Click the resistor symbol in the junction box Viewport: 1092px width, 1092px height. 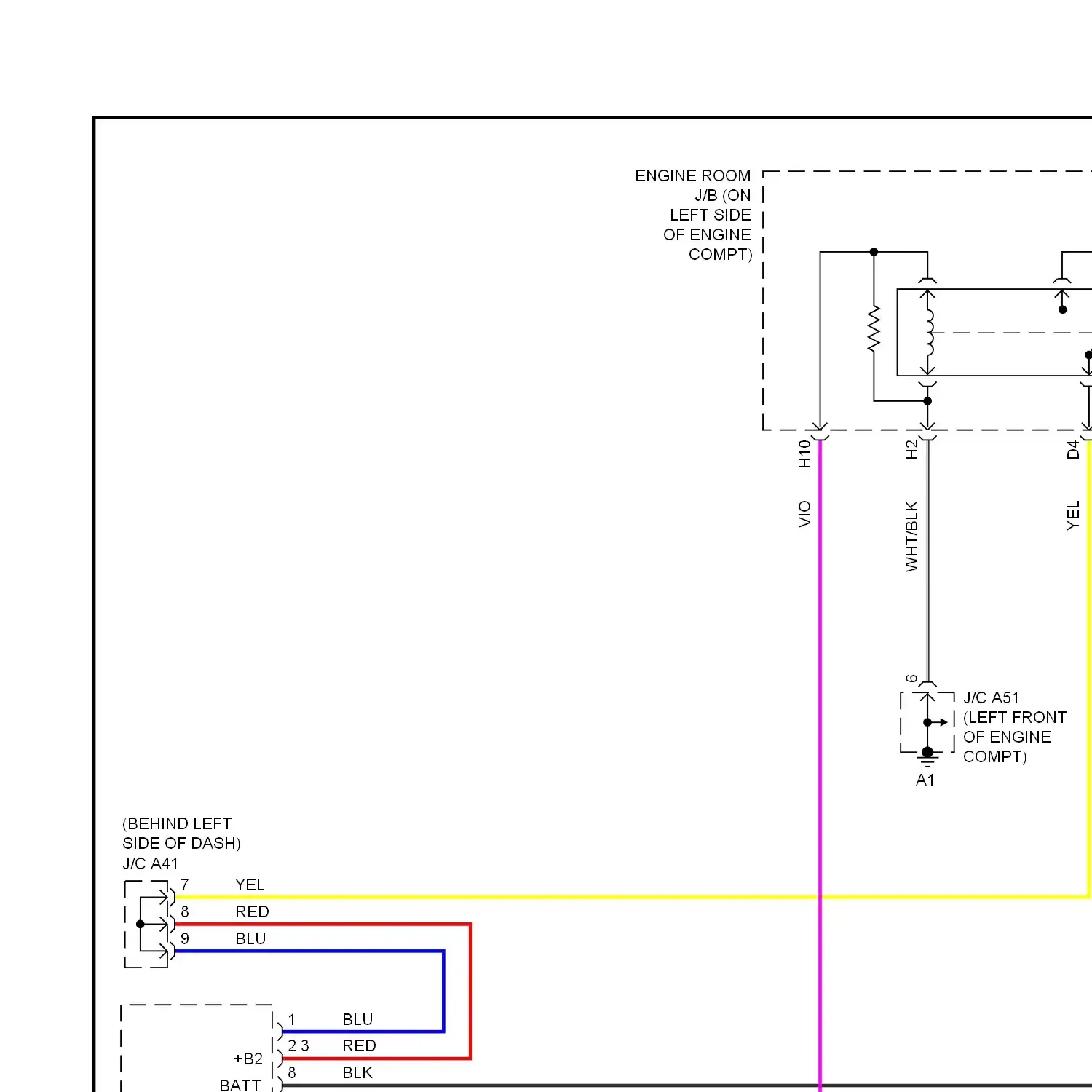tap(874, 330)
